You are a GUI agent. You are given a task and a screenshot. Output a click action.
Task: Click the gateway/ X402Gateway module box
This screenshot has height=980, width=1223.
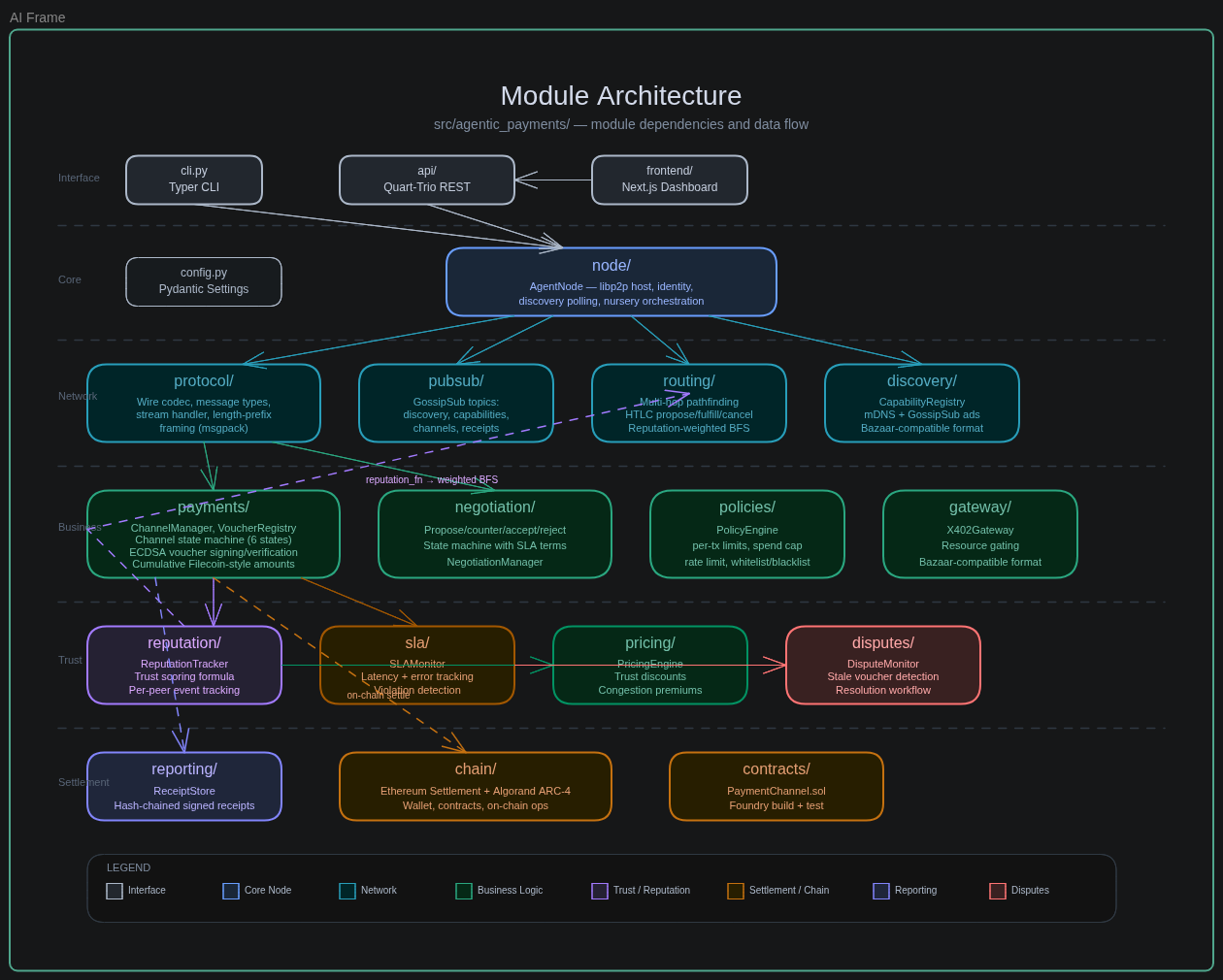979,534
